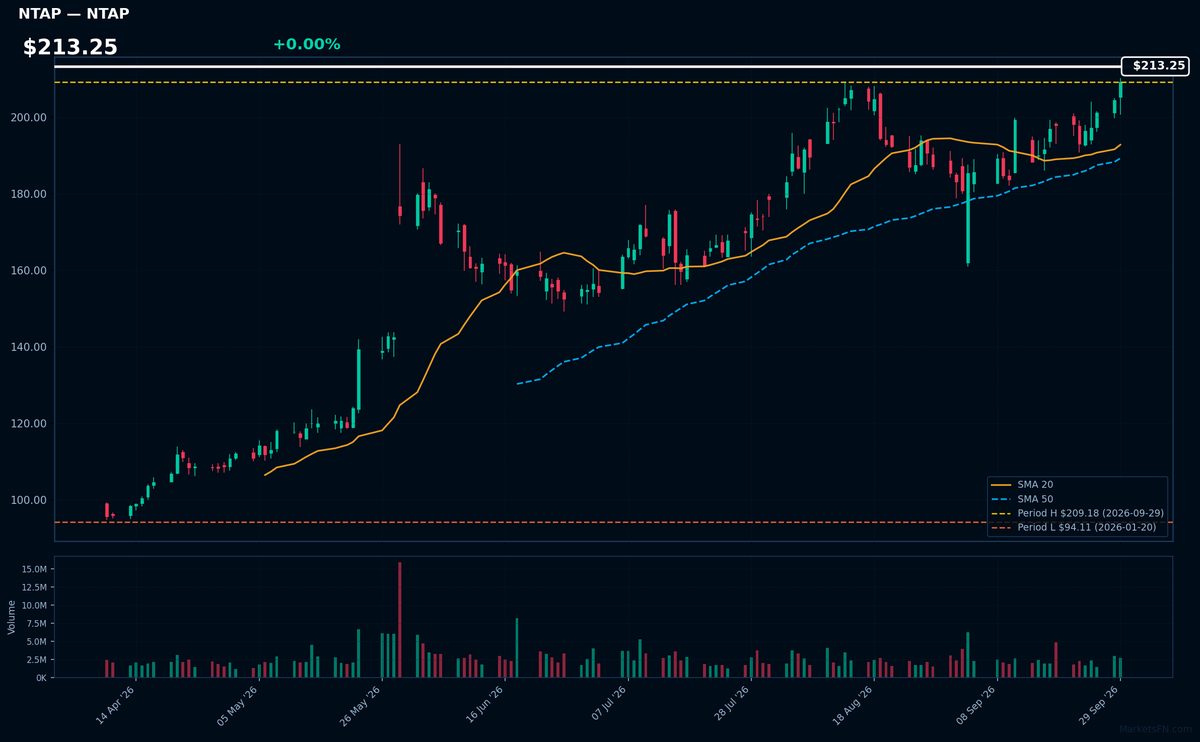Click the 180.00 price axis label
Viewport: 1200px width, 742px height.
click(31, 194)
